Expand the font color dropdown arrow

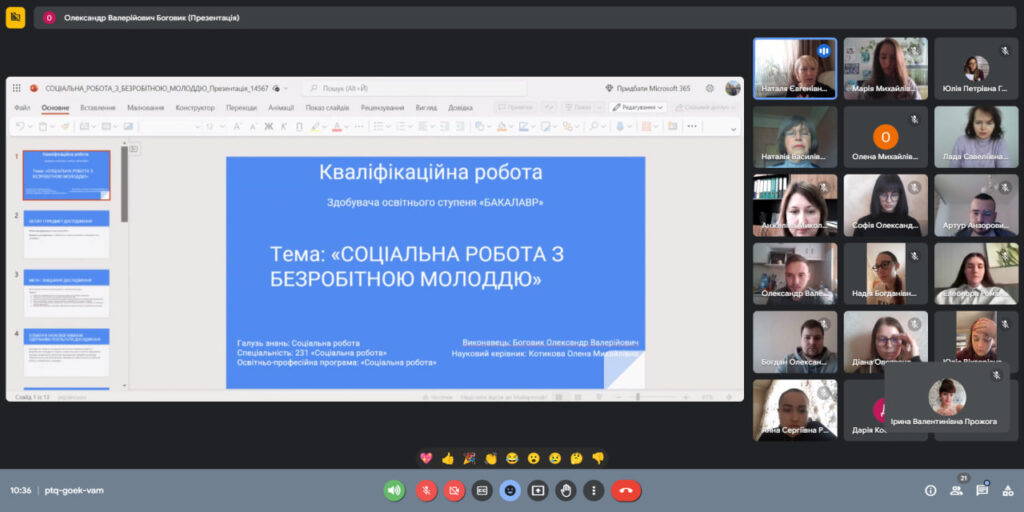pos(346,127)
